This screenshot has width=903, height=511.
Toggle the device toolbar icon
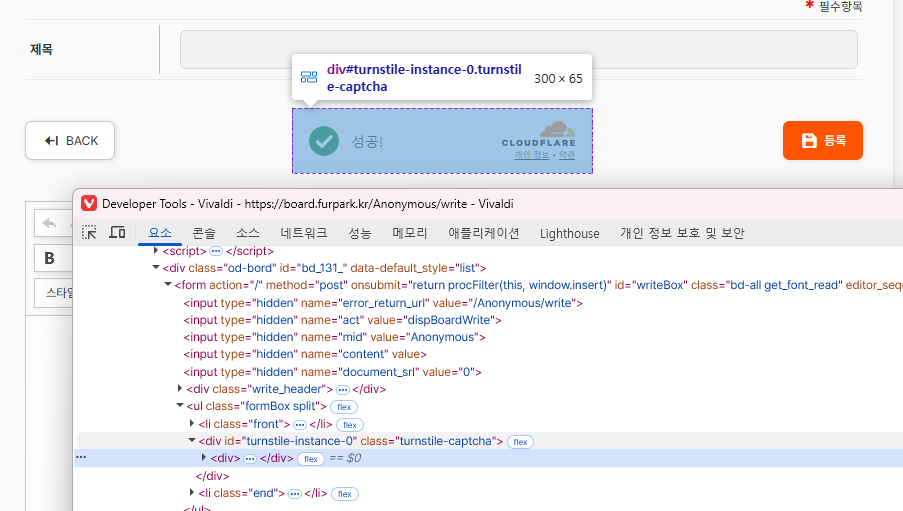pyautogui.click(x=117, y=233)
